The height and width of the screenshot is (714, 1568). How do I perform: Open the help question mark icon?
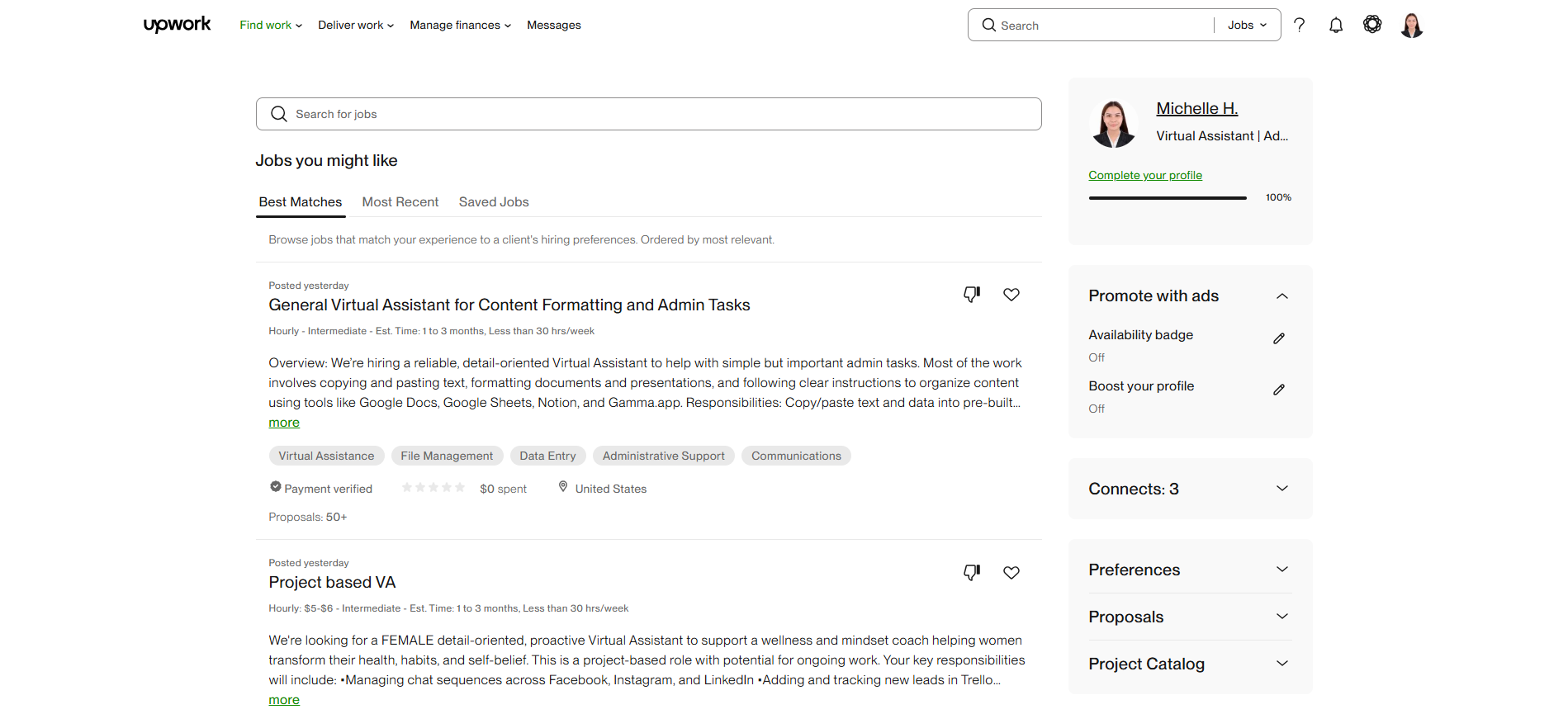click(x=1299, y=25)
